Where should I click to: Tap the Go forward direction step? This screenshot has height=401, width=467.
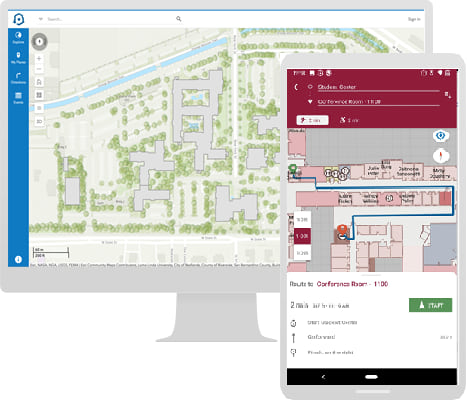372,337
